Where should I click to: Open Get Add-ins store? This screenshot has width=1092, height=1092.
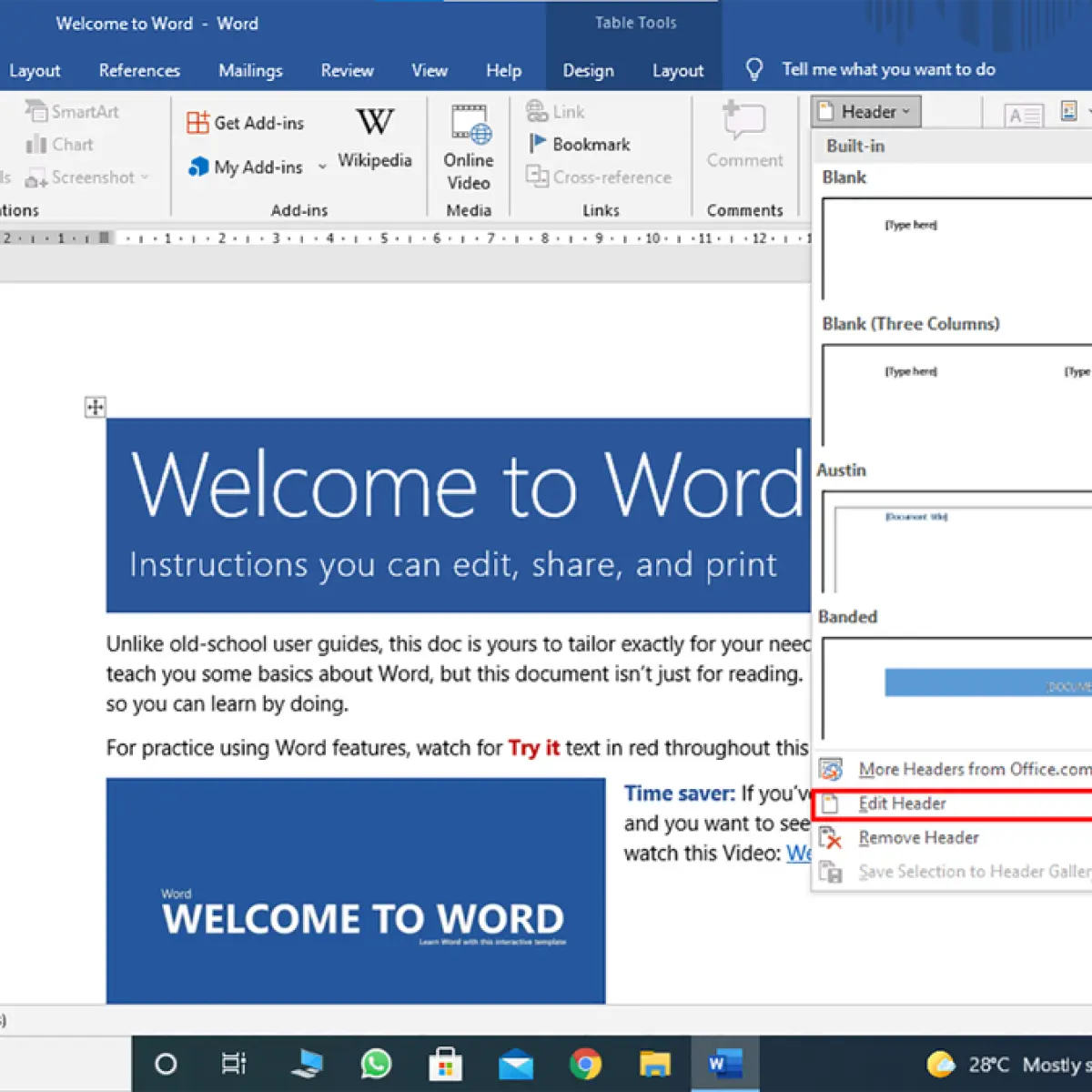[x=245, y=123]
